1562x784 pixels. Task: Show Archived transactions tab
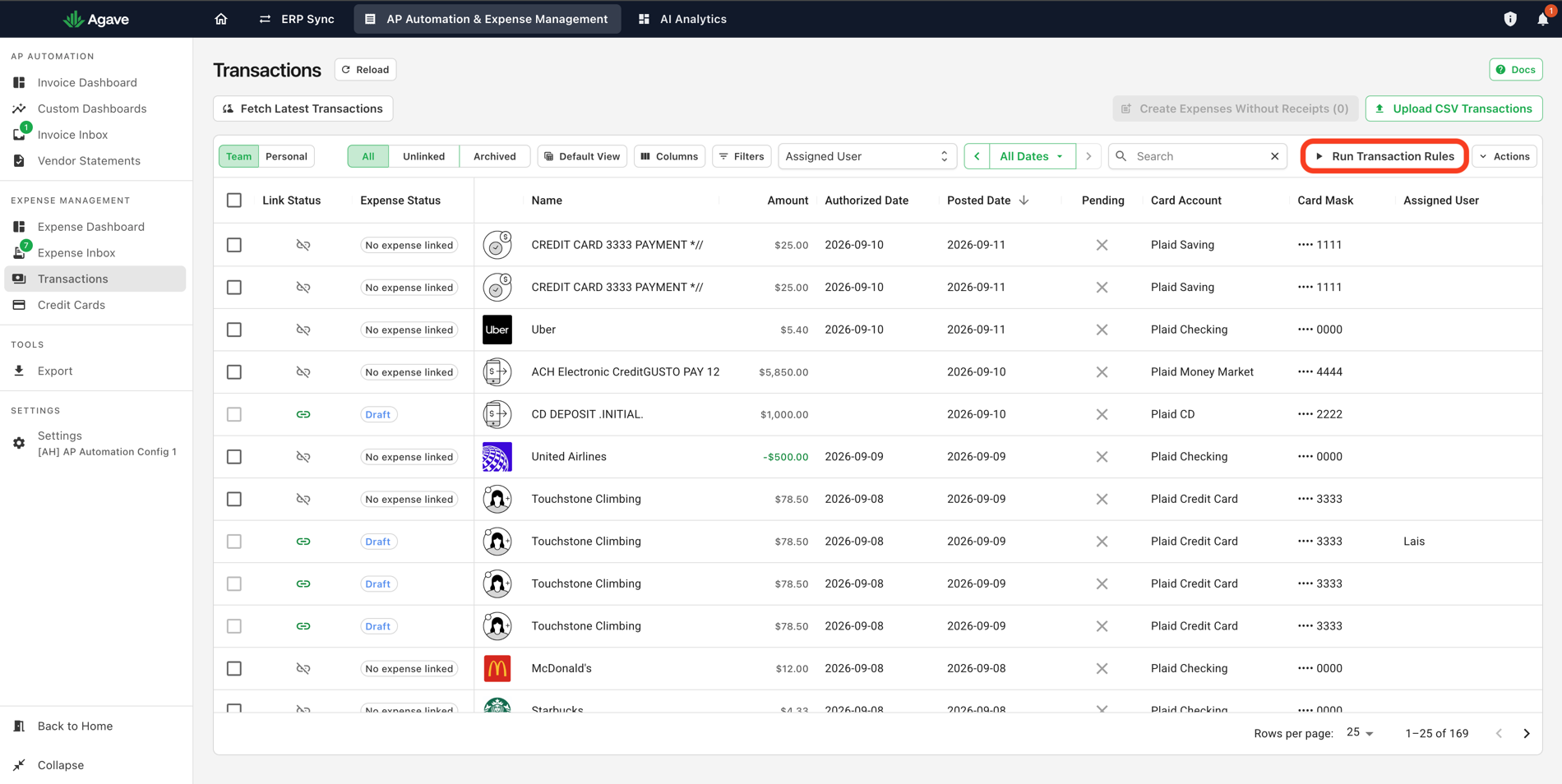click(x=494, y=156)
